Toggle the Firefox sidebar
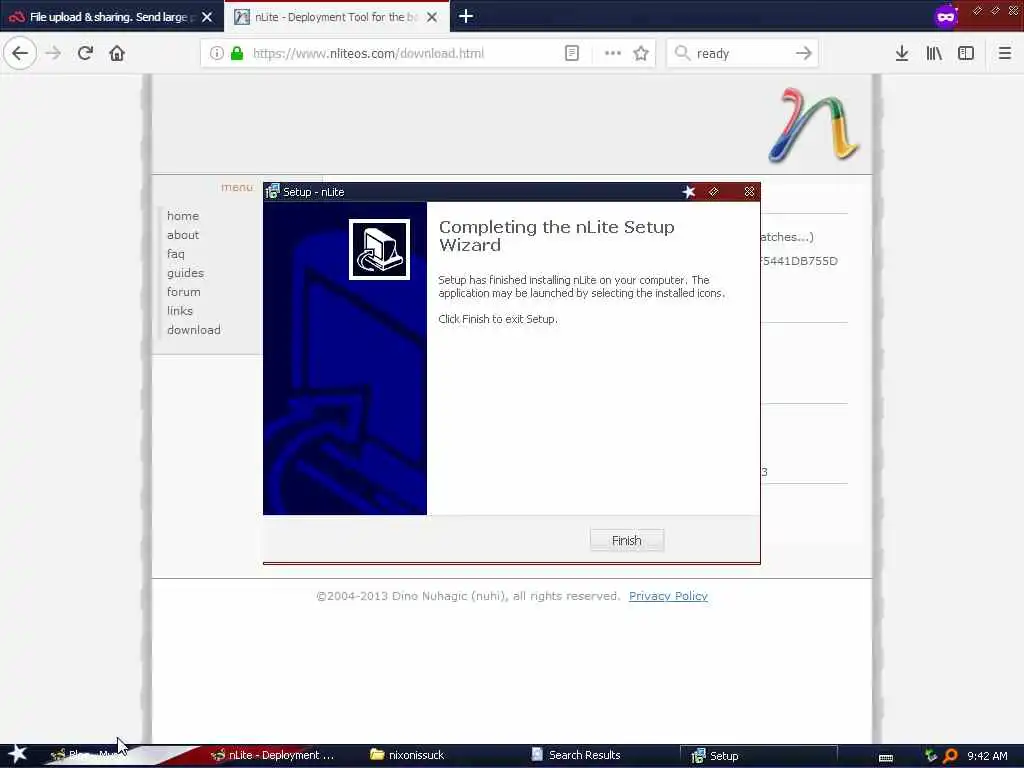This screenshot has height=768, width=1024. [x=966, y=54]
